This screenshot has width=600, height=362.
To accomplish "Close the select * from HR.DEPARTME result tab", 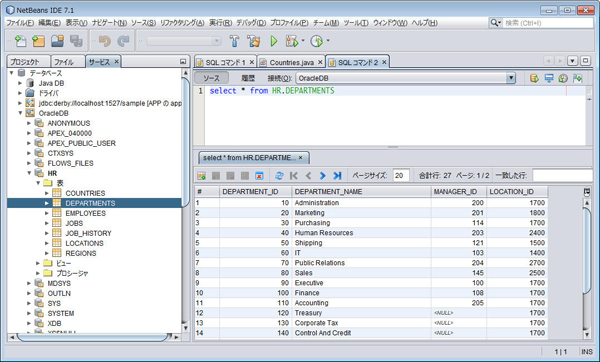I will pyautogui.click(x=300, y=158).
